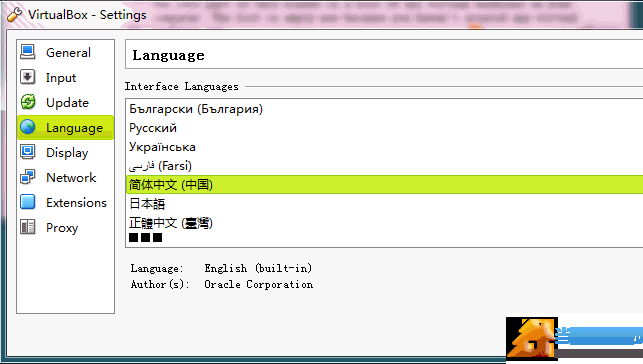This screenshot has height=364, width=643.
Task: Click the Input down-arrow icon
Action: pos(28,77)
